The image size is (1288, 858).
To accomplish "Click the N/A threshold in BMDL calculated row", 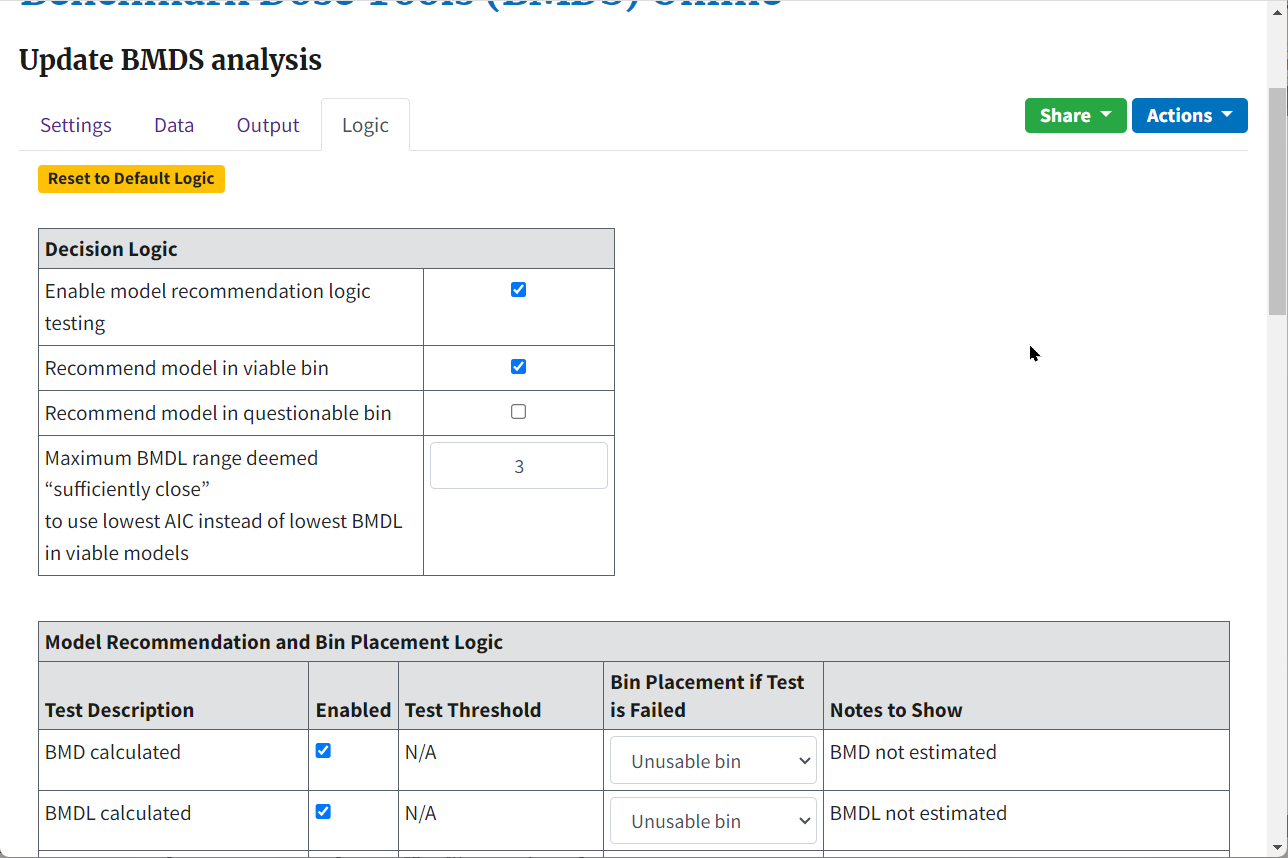I will [x=421, y=813].
